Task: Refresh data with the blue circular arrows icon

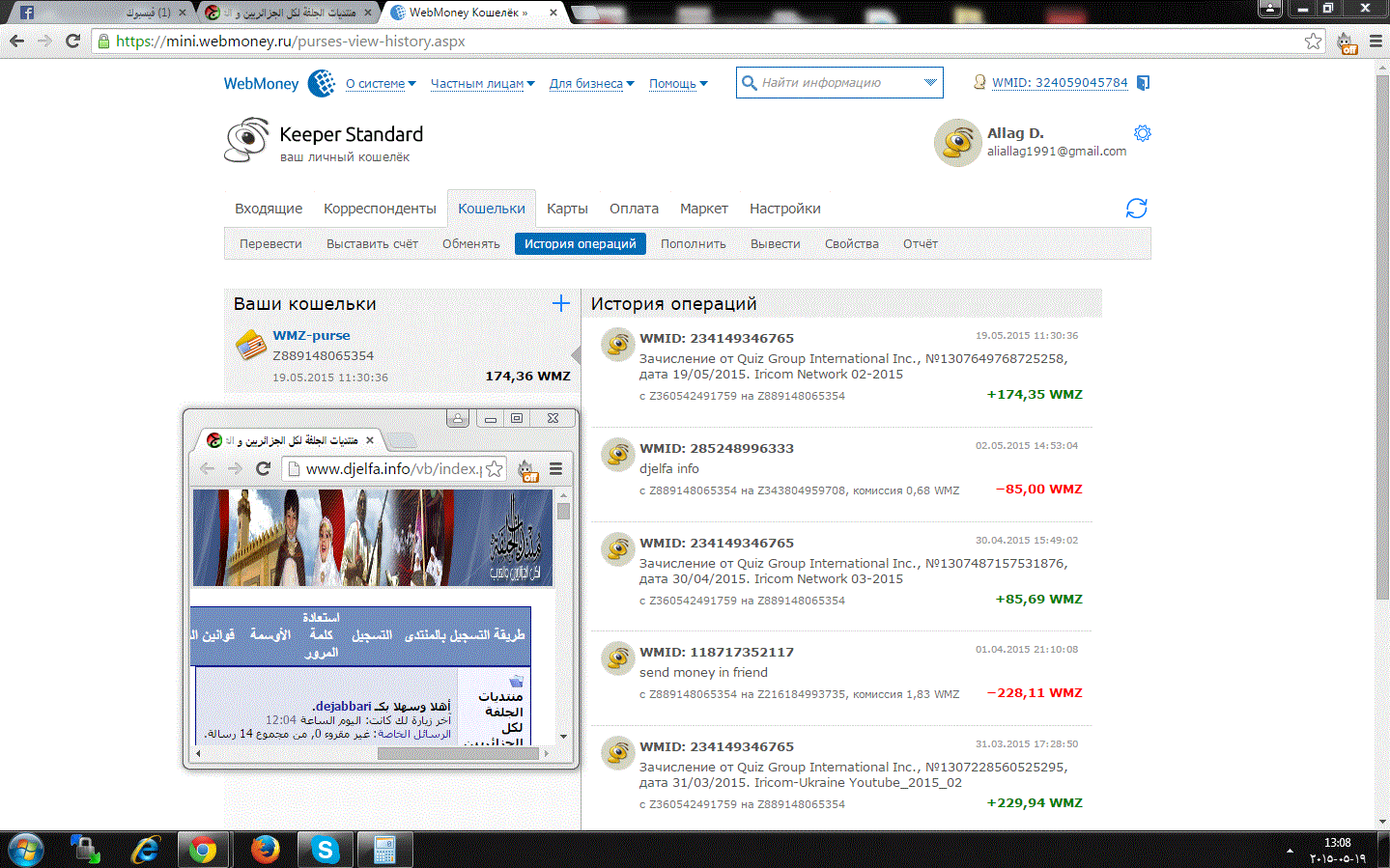Action: click(x=1137, y=209)
